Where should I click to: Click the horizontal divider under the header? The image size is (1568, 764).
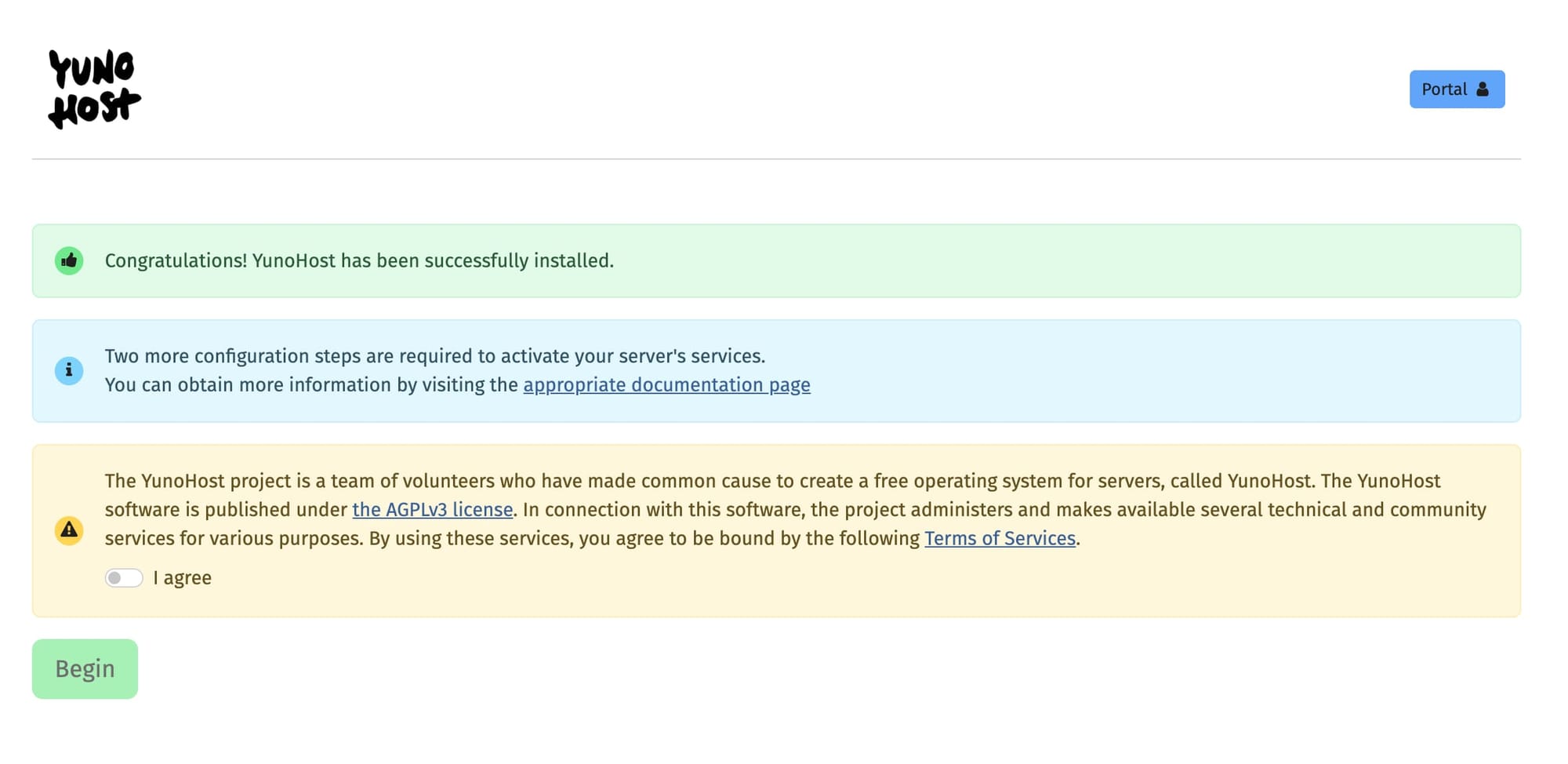pyautogui.click(x=784, y=159)
